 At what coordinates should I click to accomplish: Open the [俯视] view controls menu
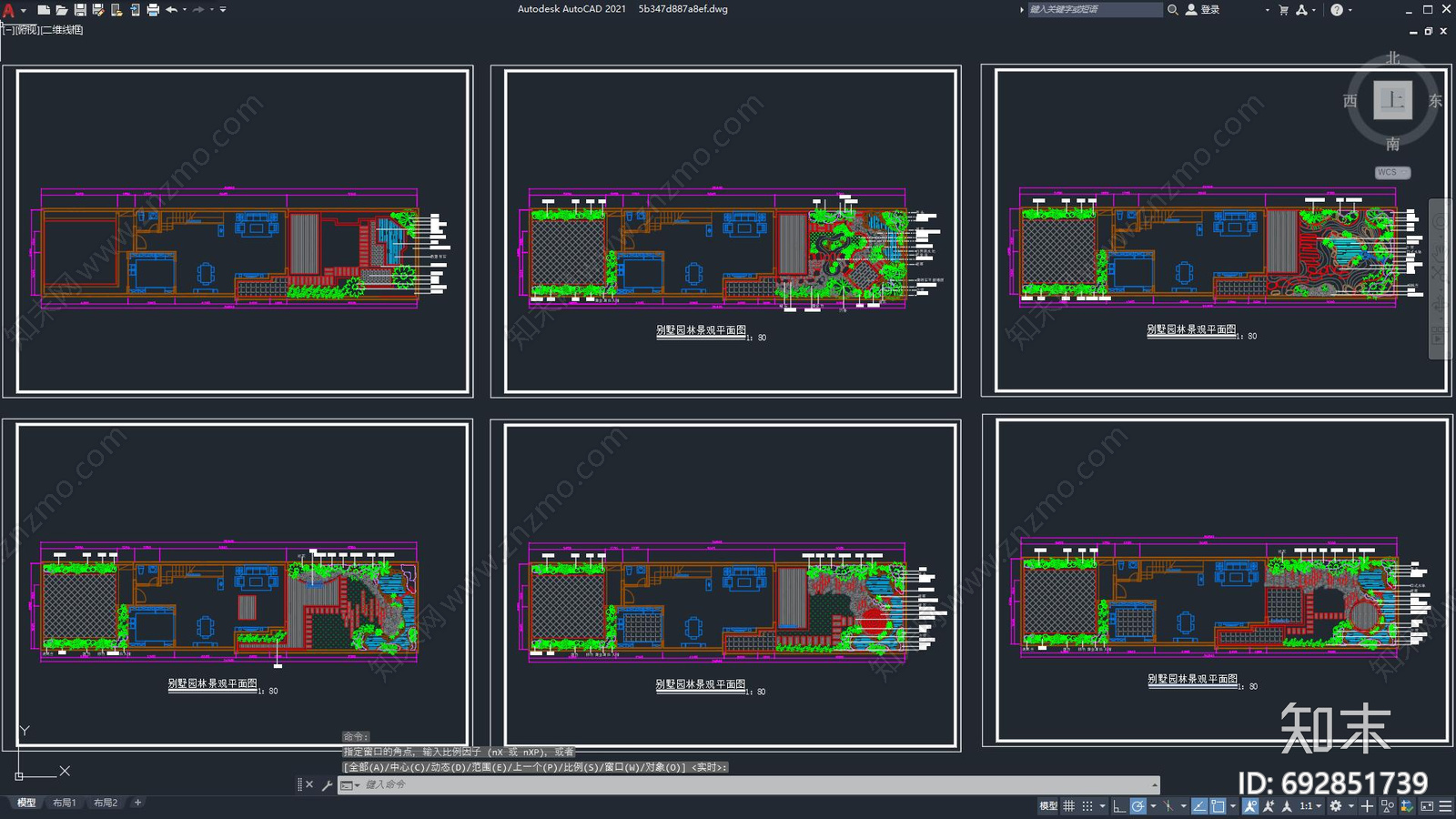click(x=27, y=30)
